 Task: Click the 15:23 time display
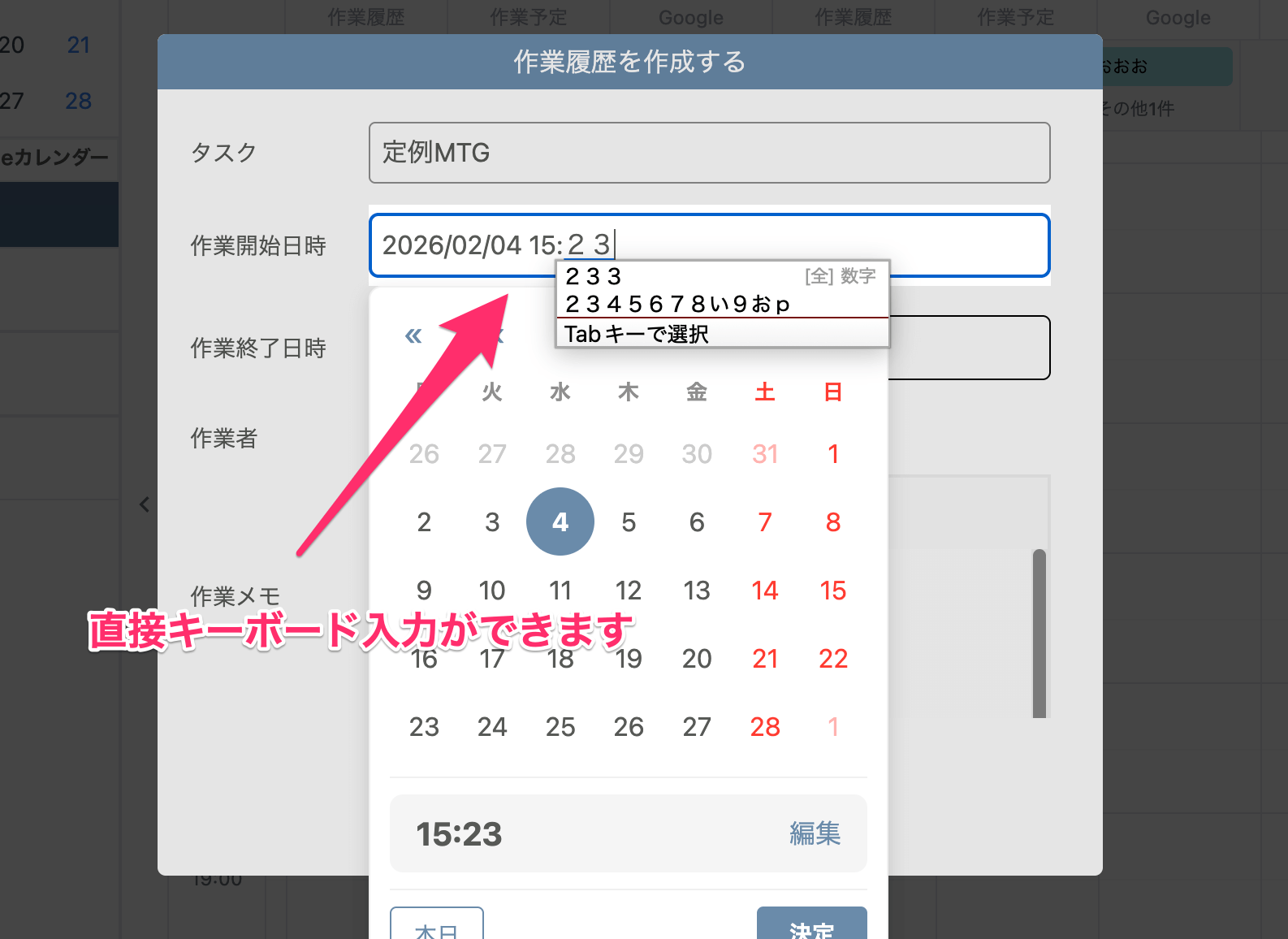(x=460, y=834)
